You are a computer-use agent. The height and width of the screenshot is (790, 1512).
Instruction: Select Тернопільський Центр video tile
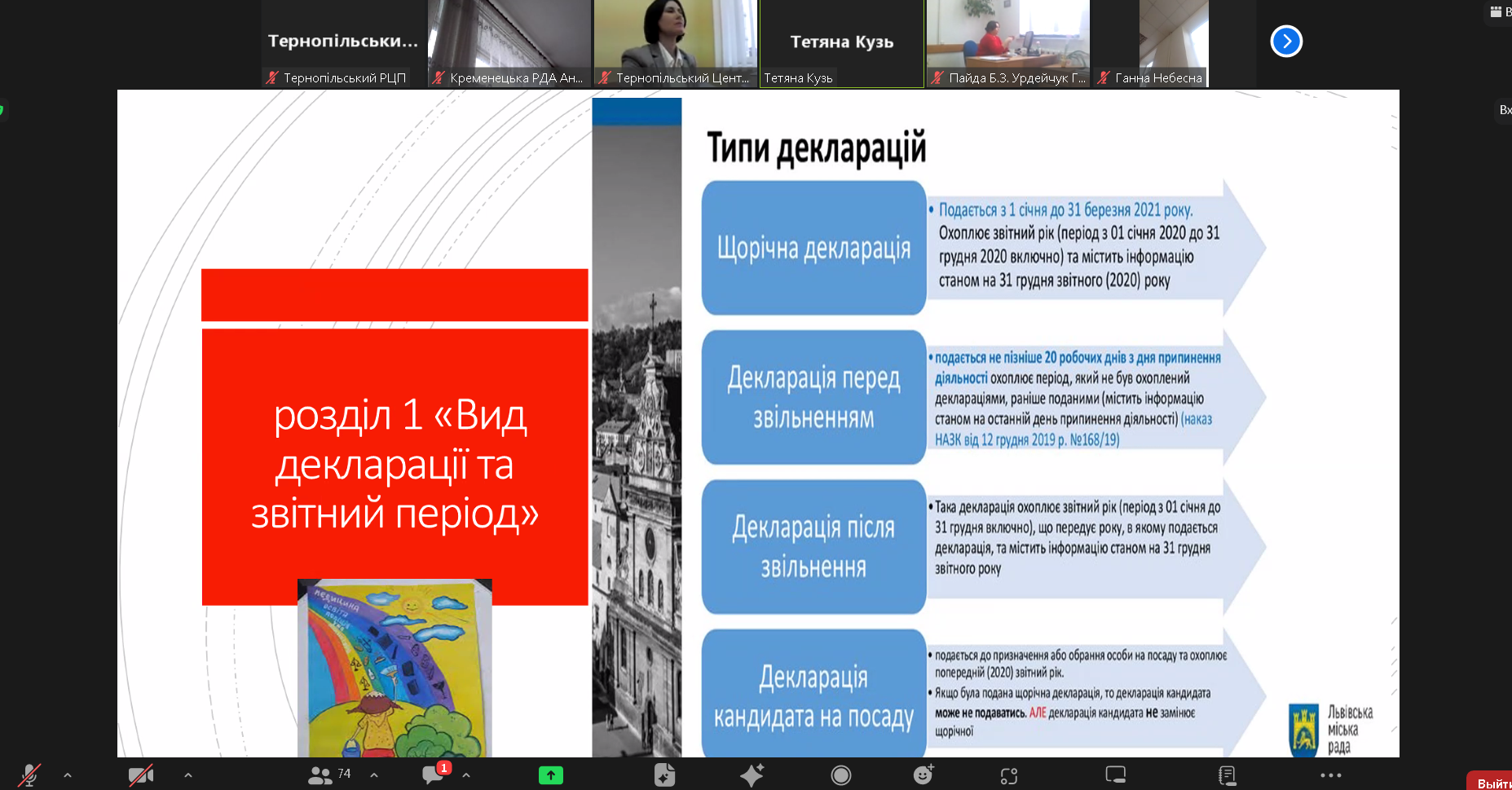coord(676,43)
